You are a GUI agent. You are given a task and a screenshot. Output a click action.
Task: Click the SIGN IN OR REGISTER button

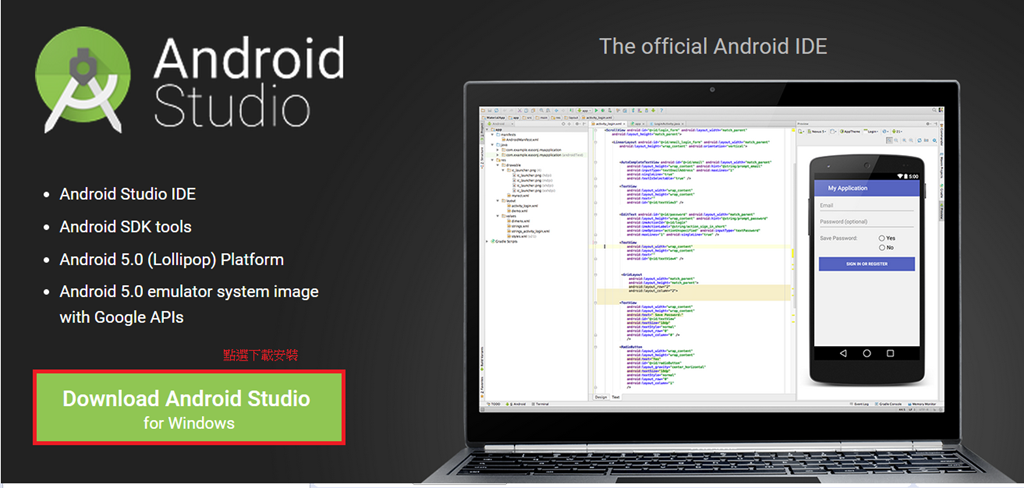[867, 264]
